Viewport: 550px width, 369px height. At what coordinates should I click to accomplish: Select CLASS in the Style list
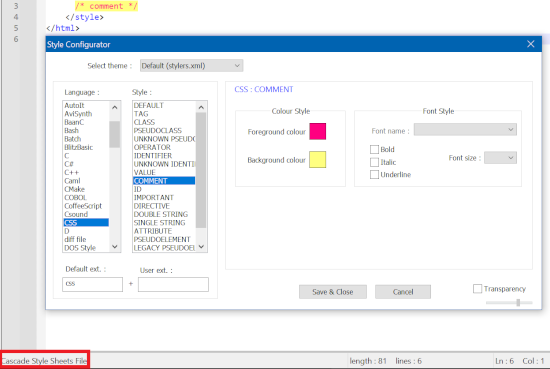[164, 122]
